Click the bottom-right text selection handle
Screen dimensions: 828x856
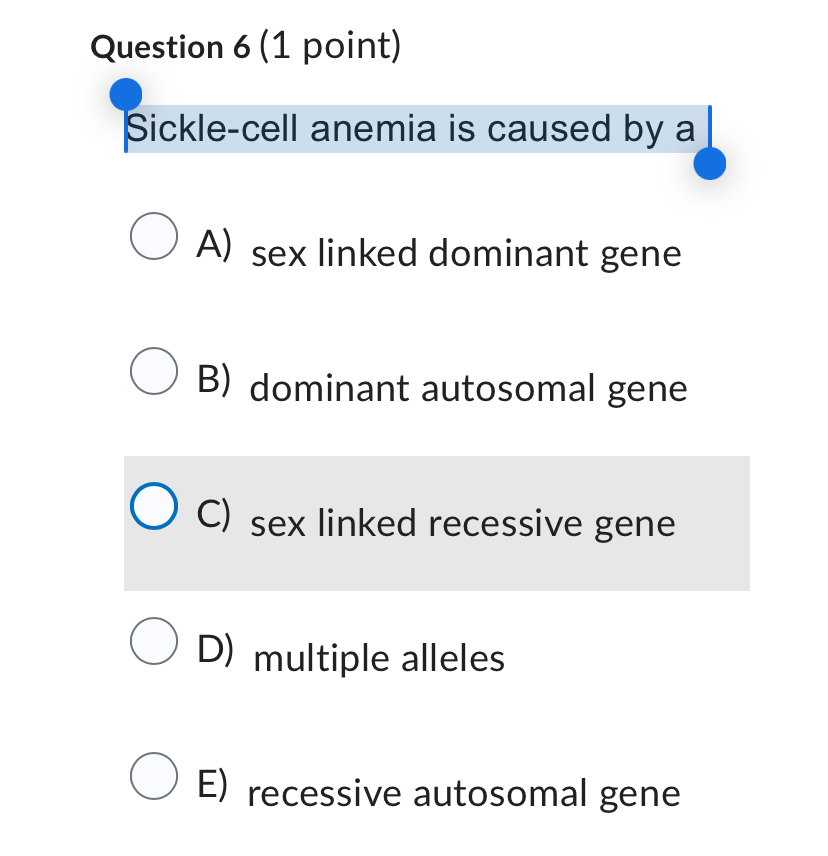point(709,163)
